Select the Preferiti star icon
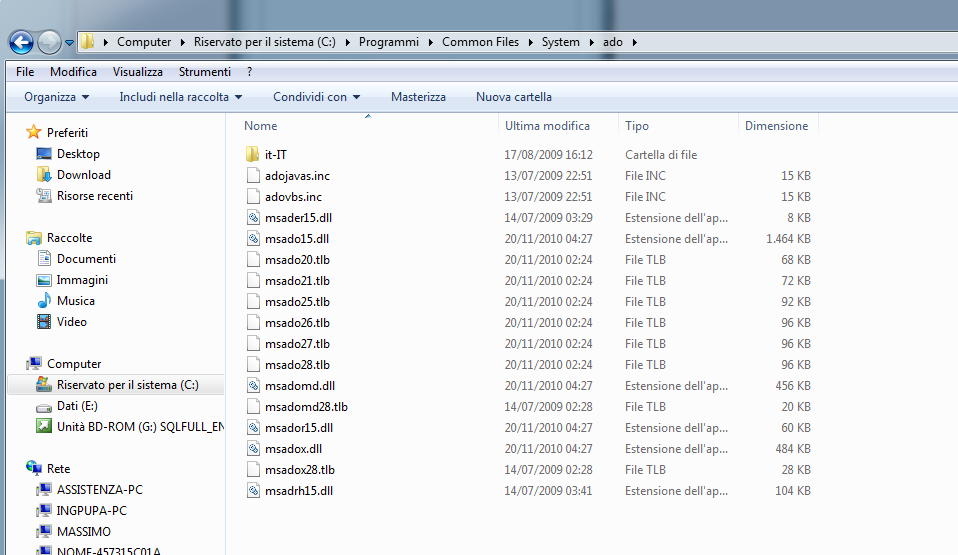Image resolution: width=958 pixels, height=555 pixels. pyautogui.click(x=34, y=132)
